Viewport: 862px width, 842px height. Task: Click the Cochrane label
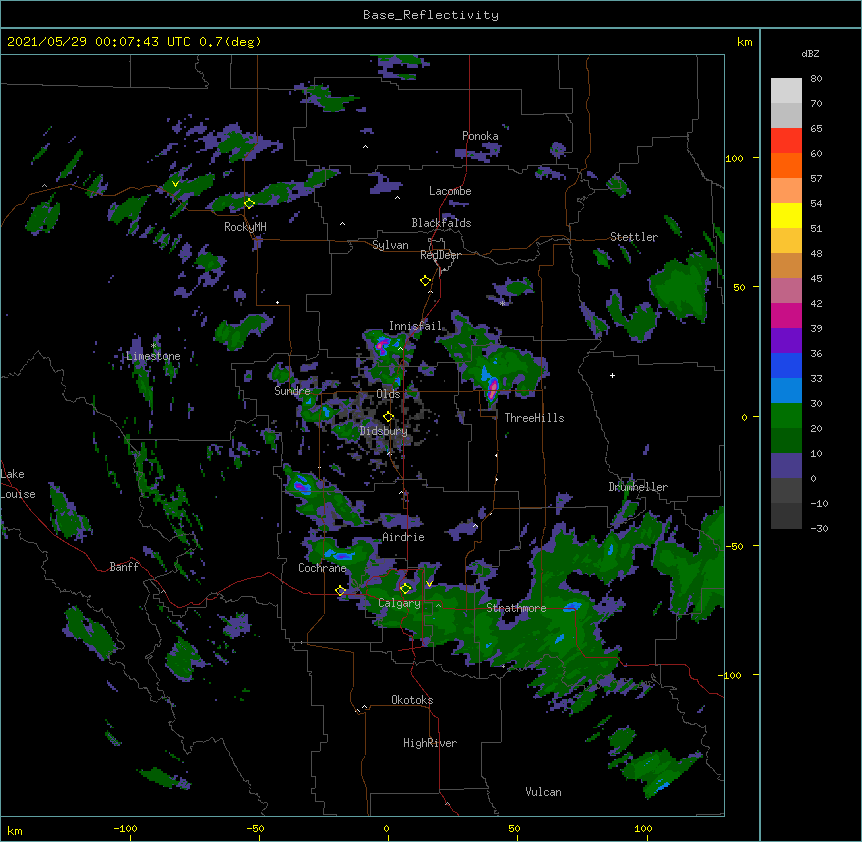click(322, 568)
